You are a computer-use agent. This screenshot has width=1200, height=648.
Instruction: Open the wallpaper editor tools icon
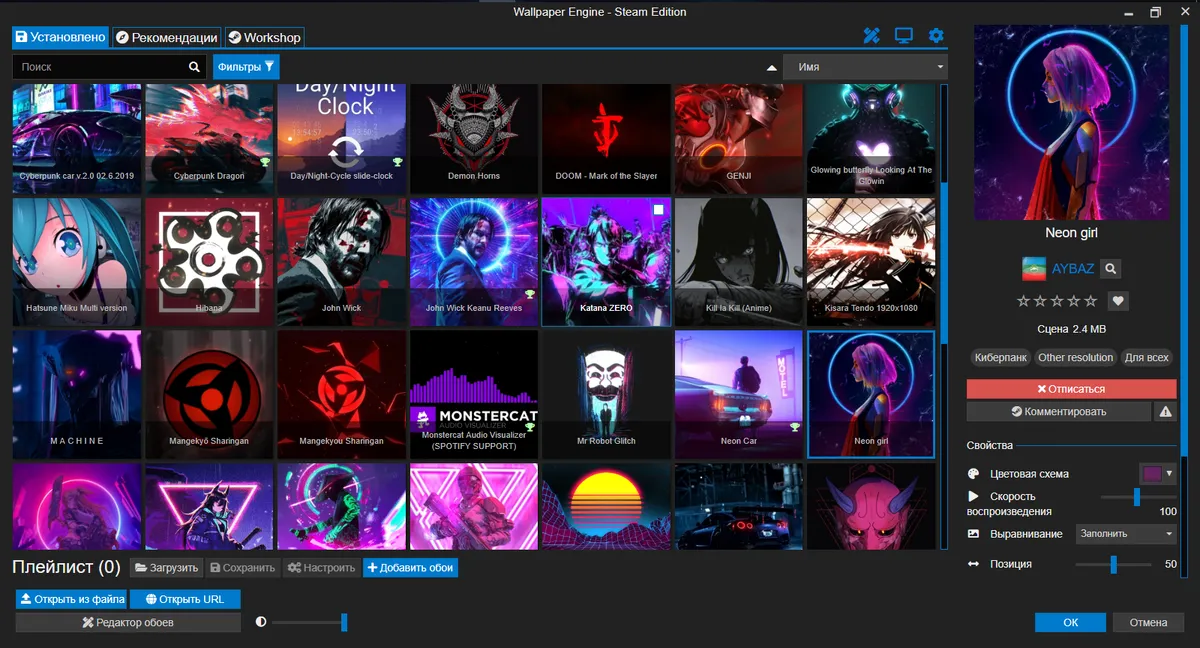coord(871,36)
